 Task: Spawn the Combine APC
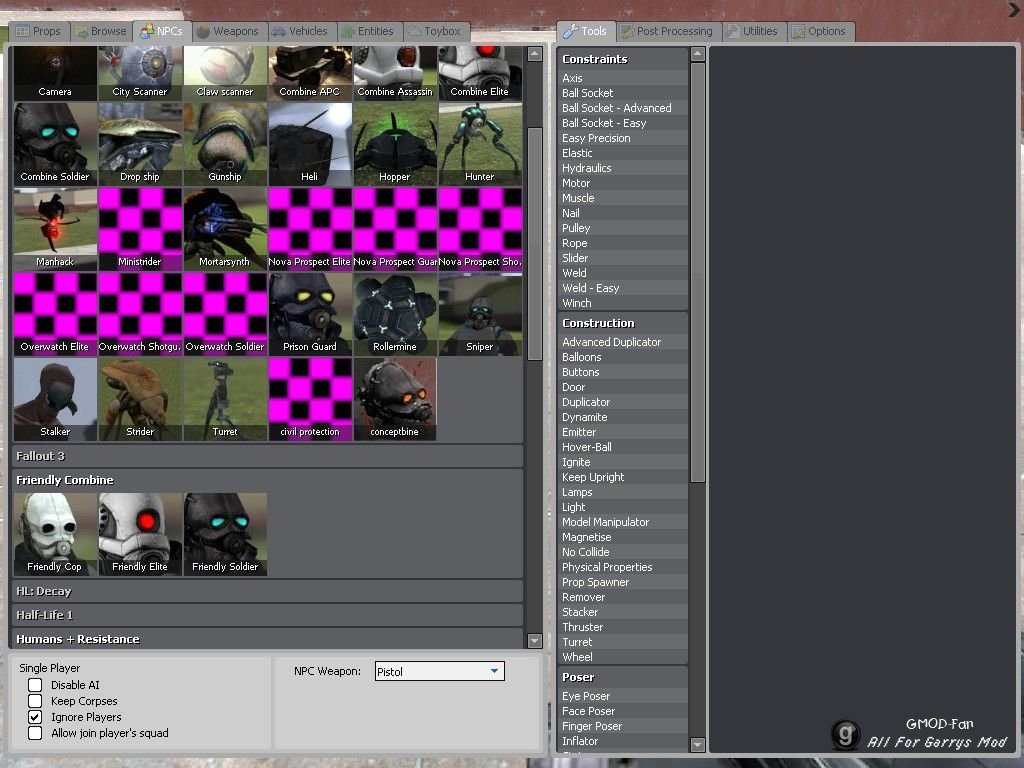(x=310, y=72)
